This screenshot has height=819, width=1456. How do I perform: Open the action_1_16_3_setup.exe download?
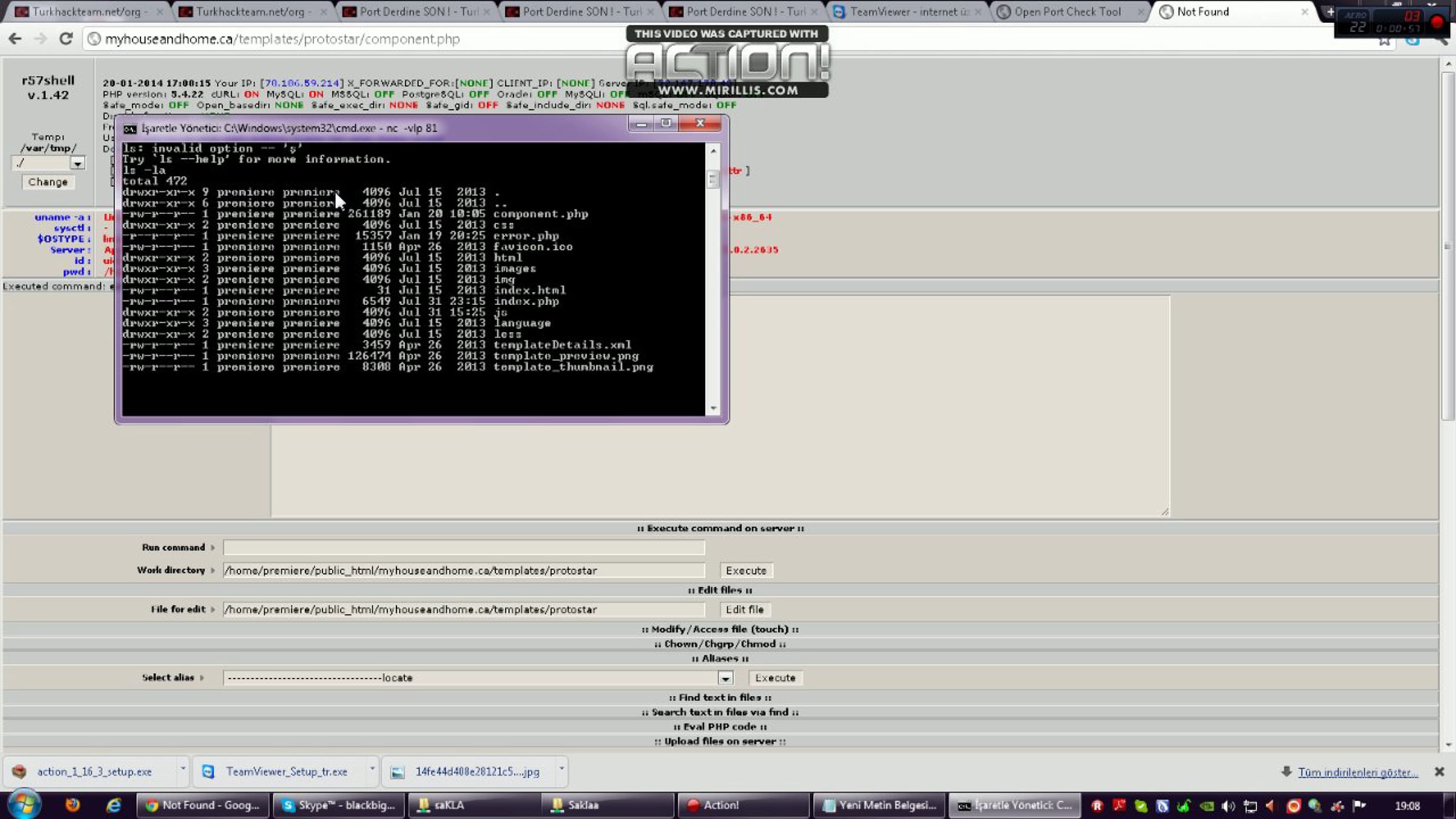(x=95, y=772)
